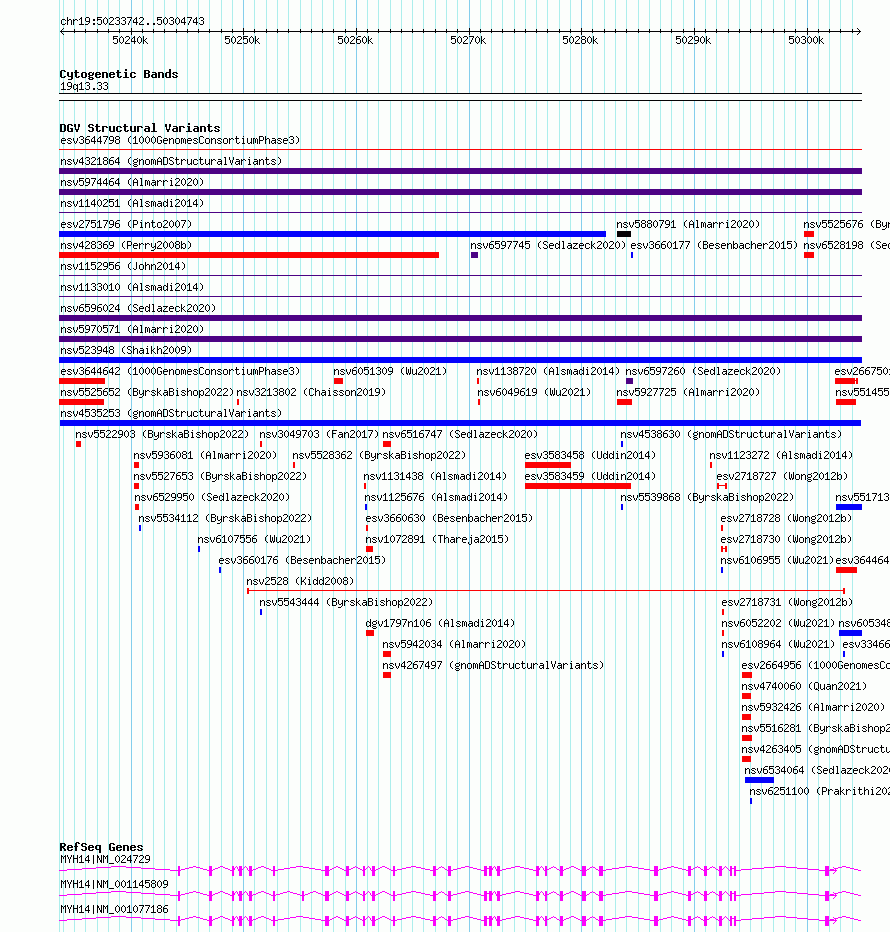Open nsv6051309 (Wu2021) variant
Image resolution: width=890 pixels, height=932 pixels.
390,371
